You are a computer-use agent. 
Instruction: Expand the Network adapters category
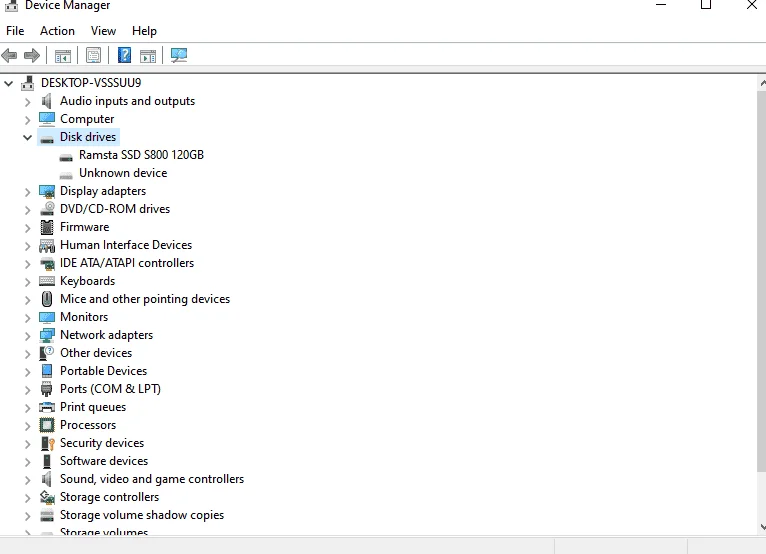pos(27,336)
